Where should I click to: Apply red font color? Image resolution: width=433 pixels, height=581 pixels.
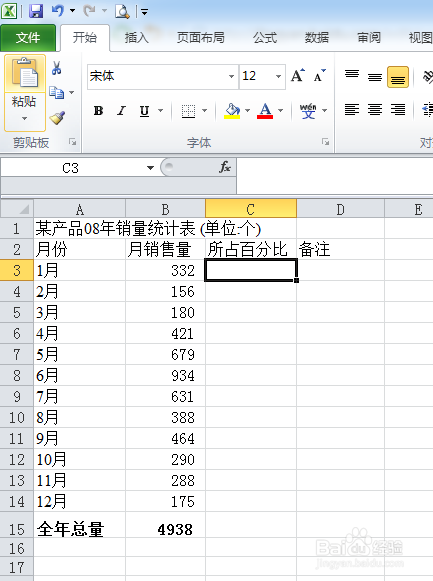(265, 110)
